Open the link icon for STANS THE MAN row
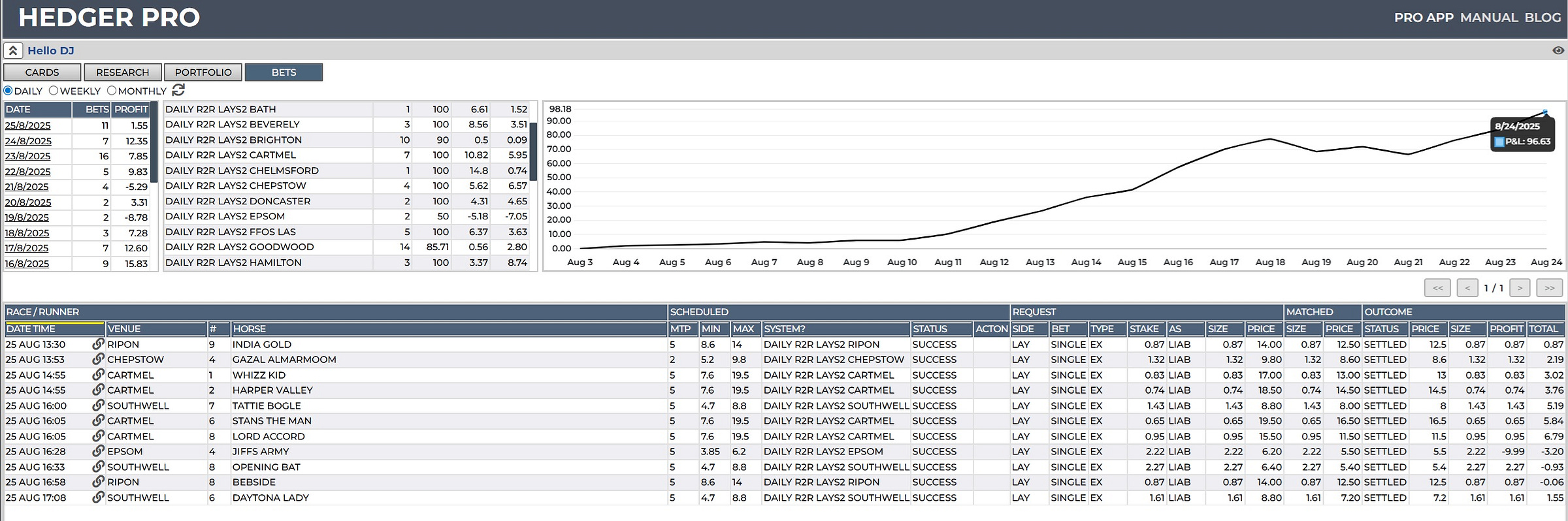 (x=98, y=420)
